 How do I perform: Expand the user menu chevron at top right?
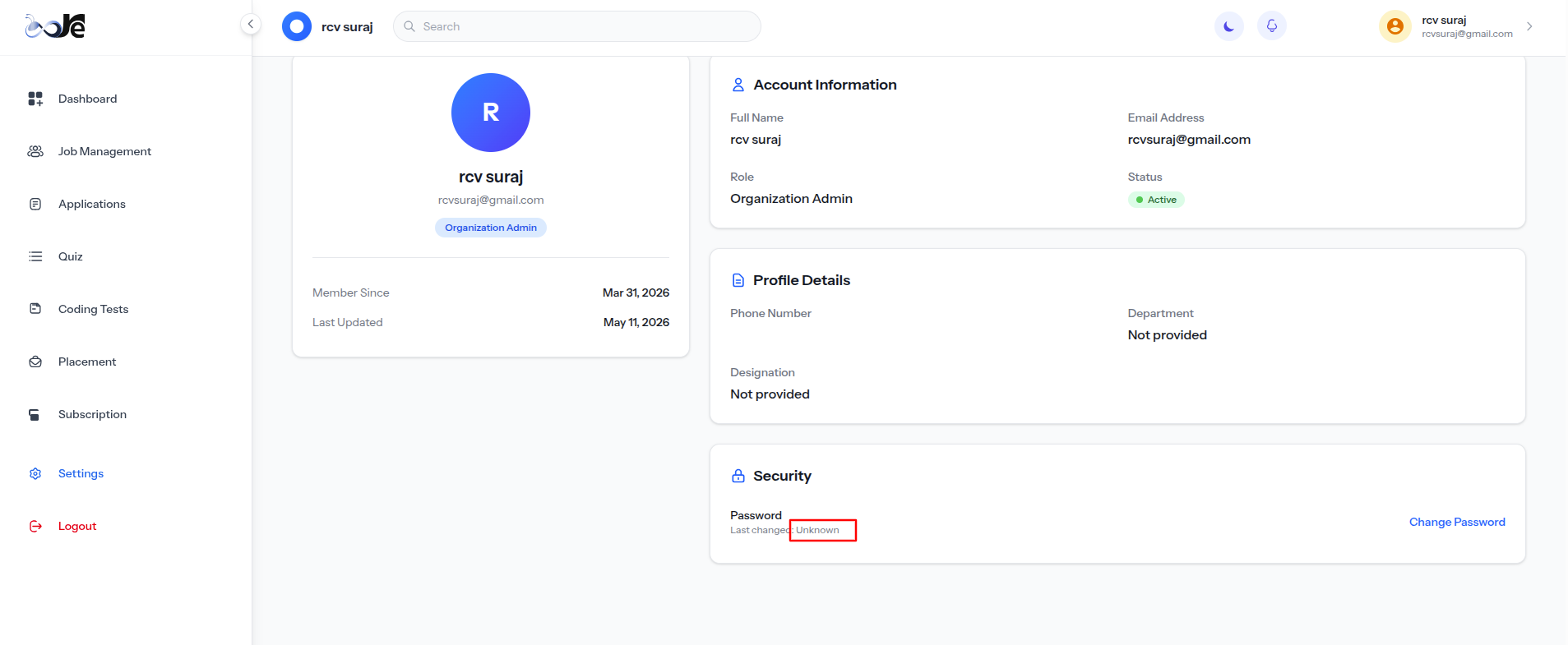(x=1529, y=26)
